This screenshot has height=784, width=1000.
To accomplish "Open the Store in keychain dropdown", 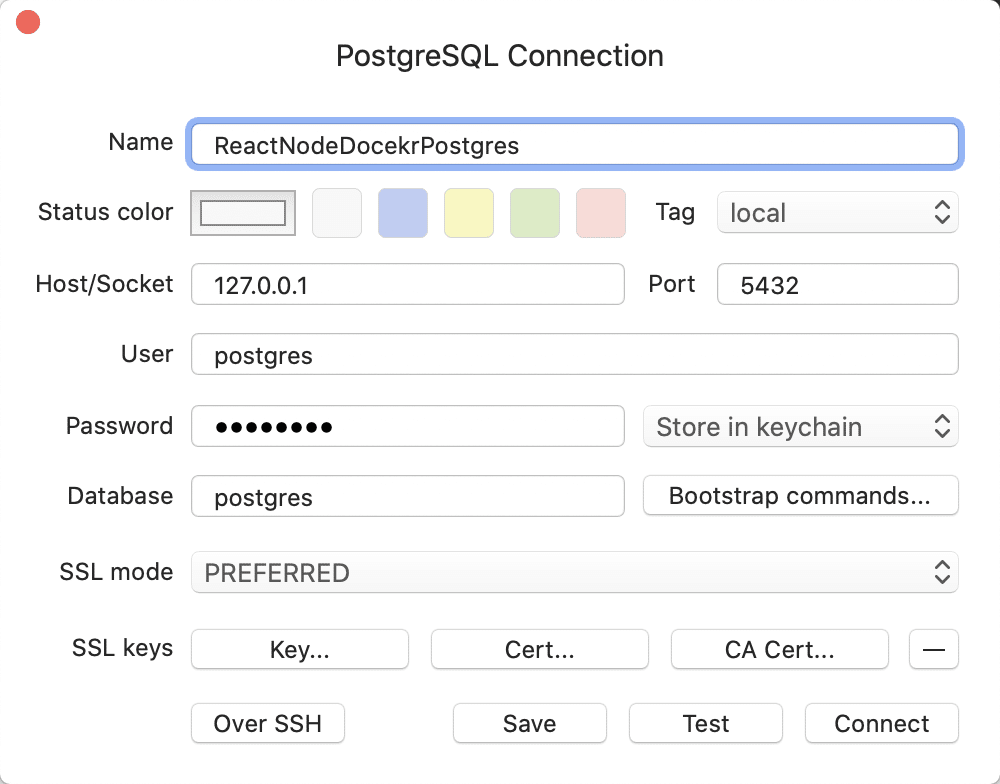I will 800,426.
